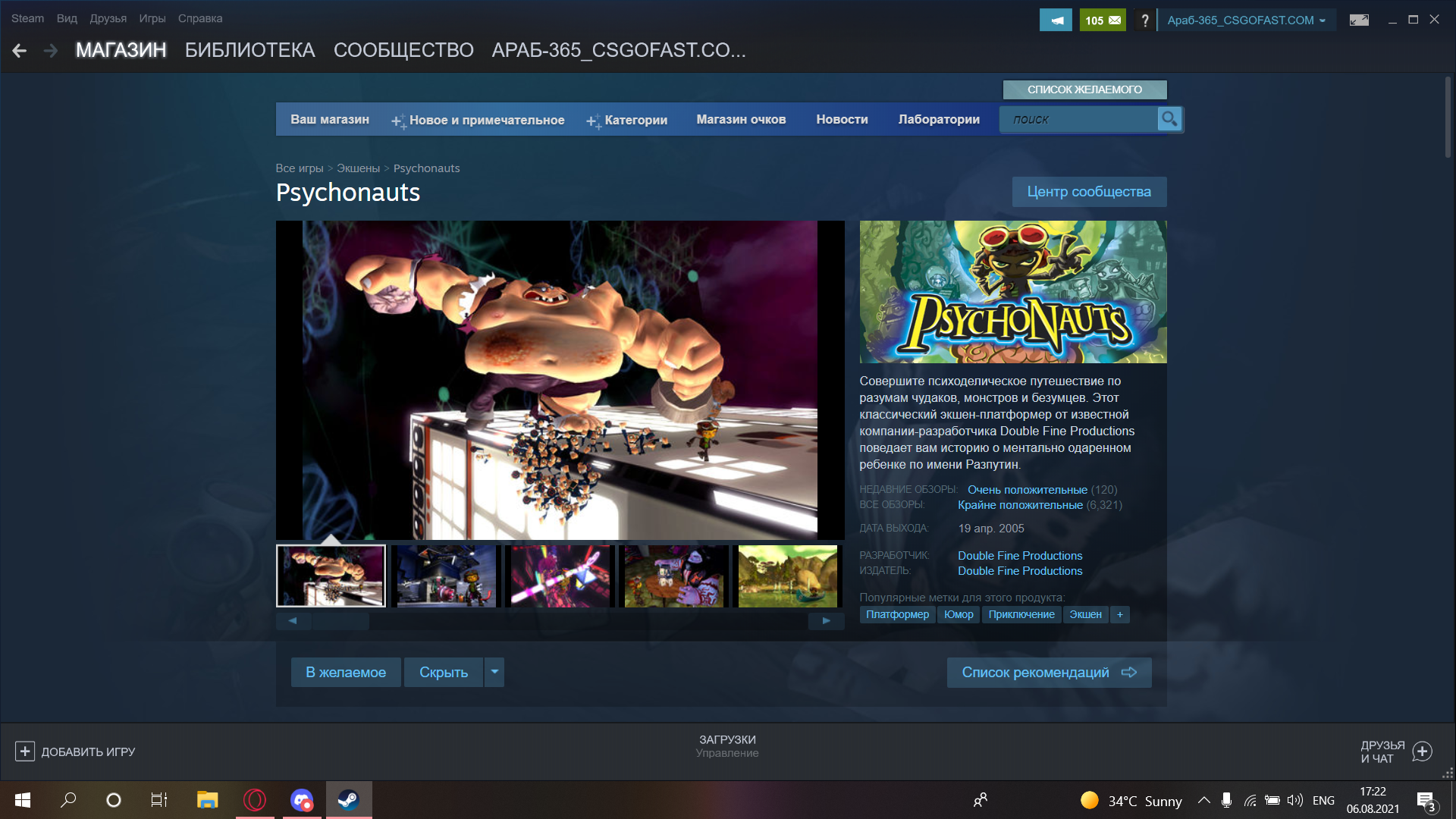This screenshot has height=819, width=1456.
Task: Click the В желаемое button
Action: pos(346,672)
